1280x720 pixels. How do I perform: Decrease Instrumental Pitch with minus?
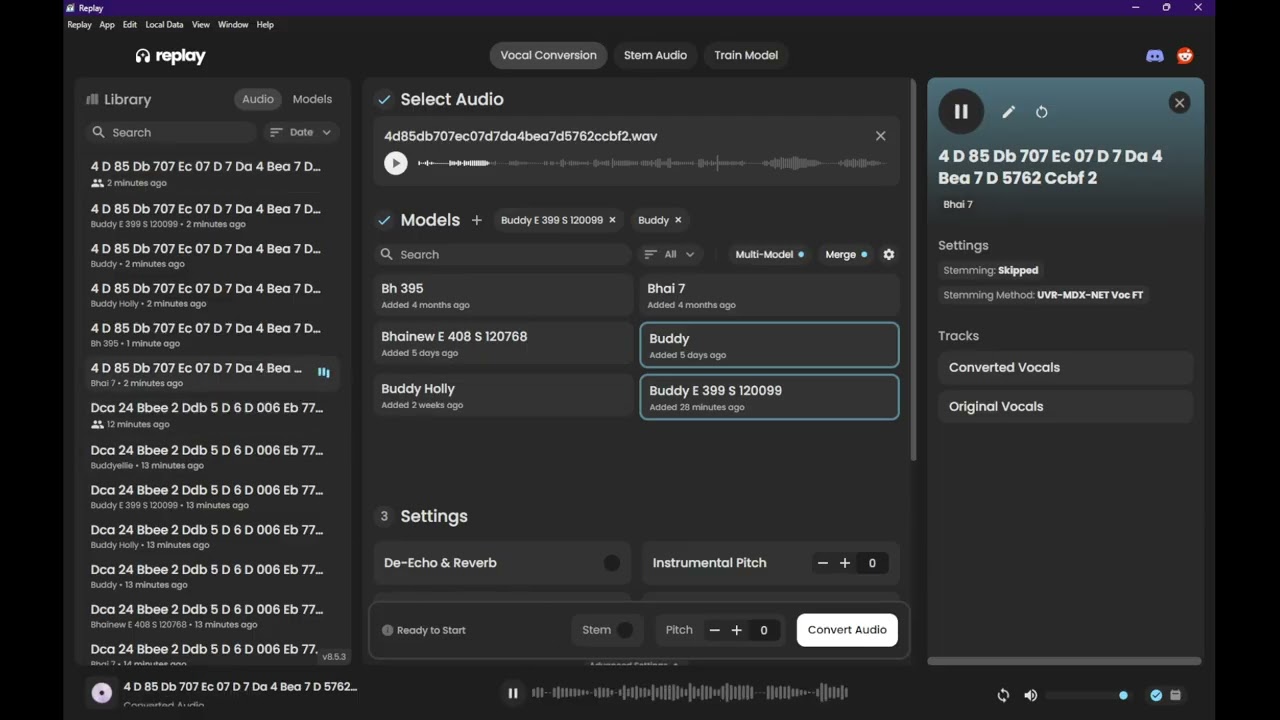[x=823, y=563]
